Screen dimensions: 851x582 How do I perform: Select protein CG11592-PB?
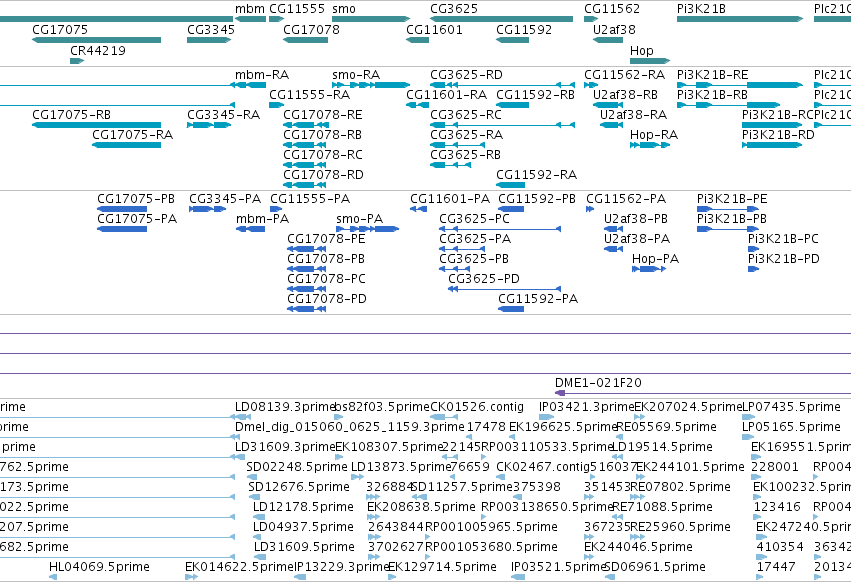click(511, 209)
